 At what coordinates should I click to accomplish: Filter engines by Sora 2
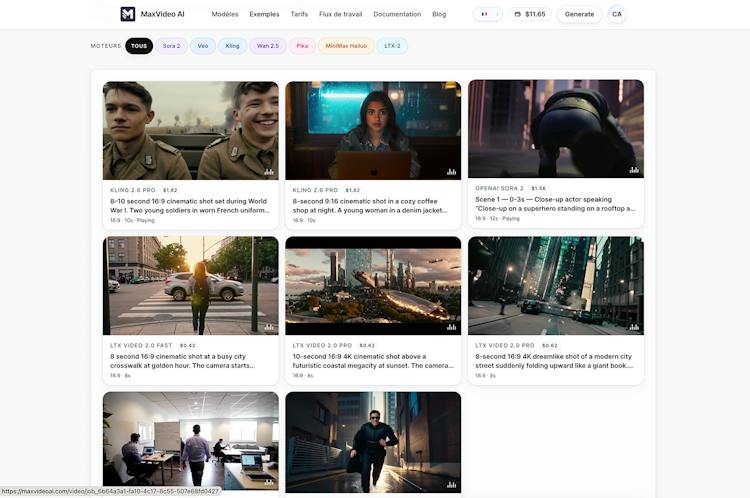pyautogui.click(x=171, y=46)
